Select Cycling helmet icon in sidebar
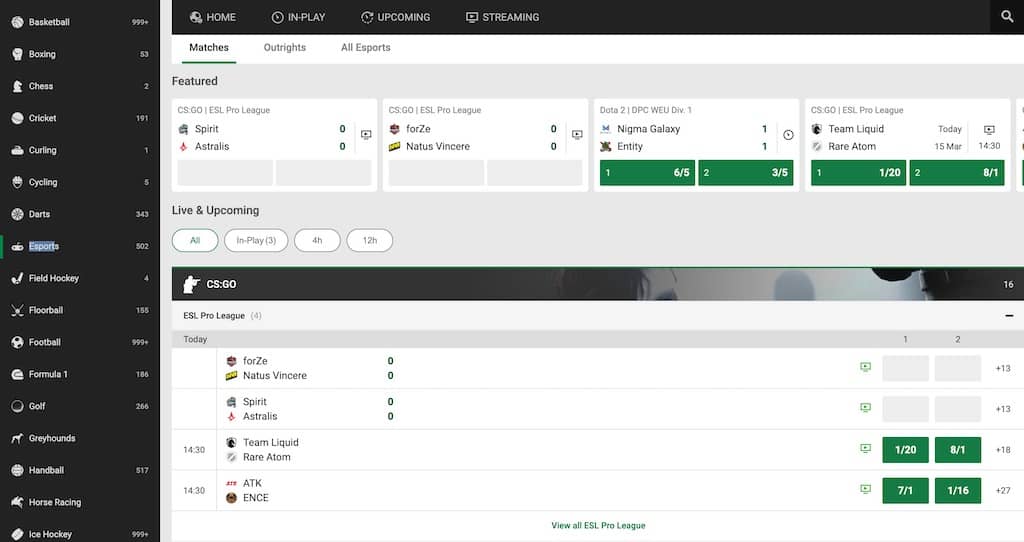The height and width of the screenshot is (542, 1024). point(18,182)
